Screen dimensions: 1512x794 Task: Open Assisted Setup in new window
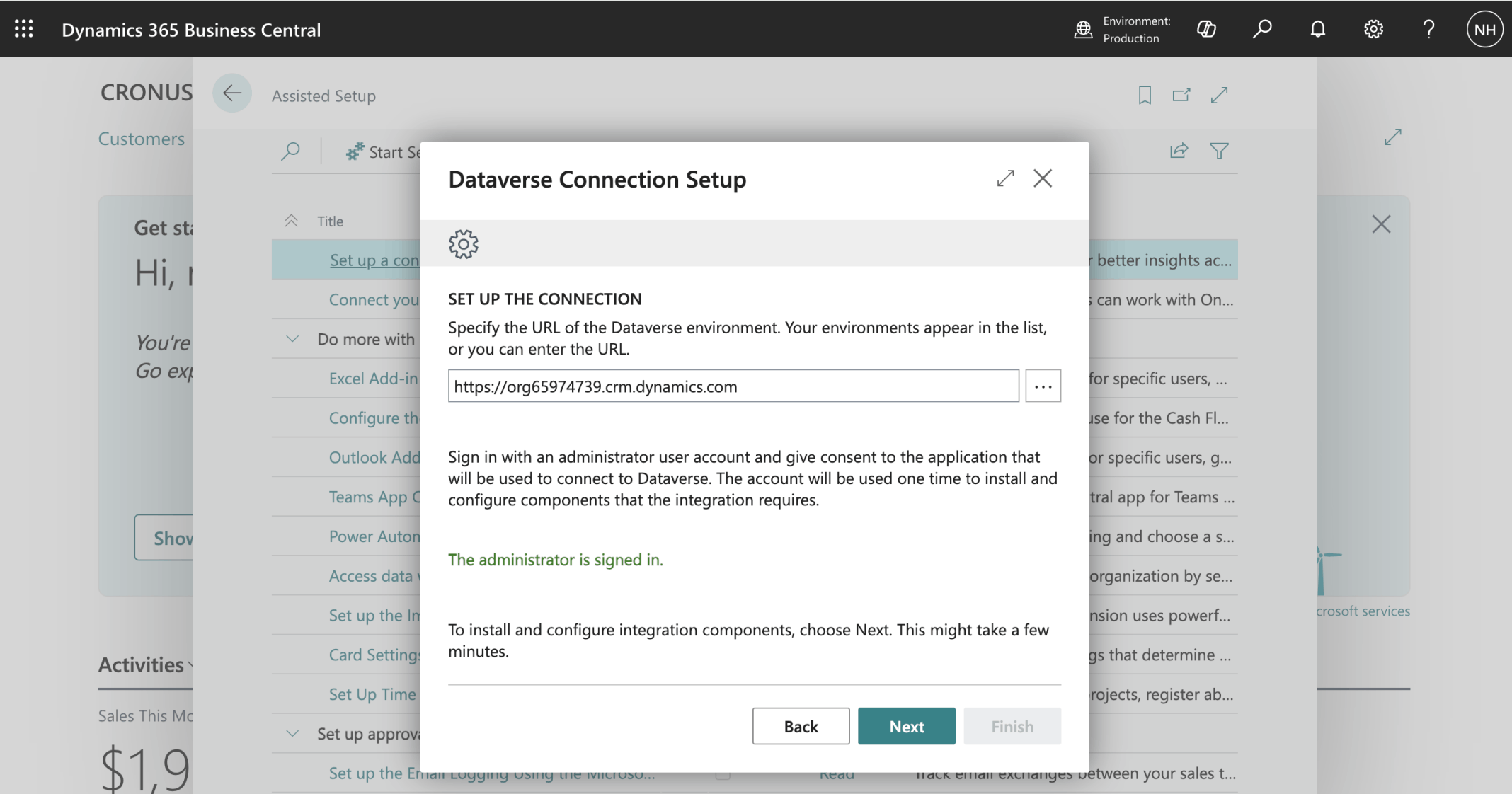coord(1181,95)
